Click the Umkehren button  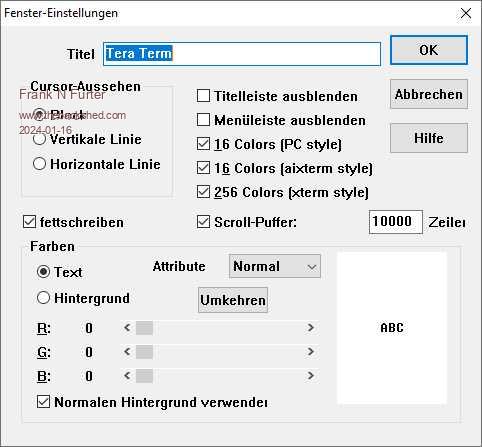(x=233, y=300)
